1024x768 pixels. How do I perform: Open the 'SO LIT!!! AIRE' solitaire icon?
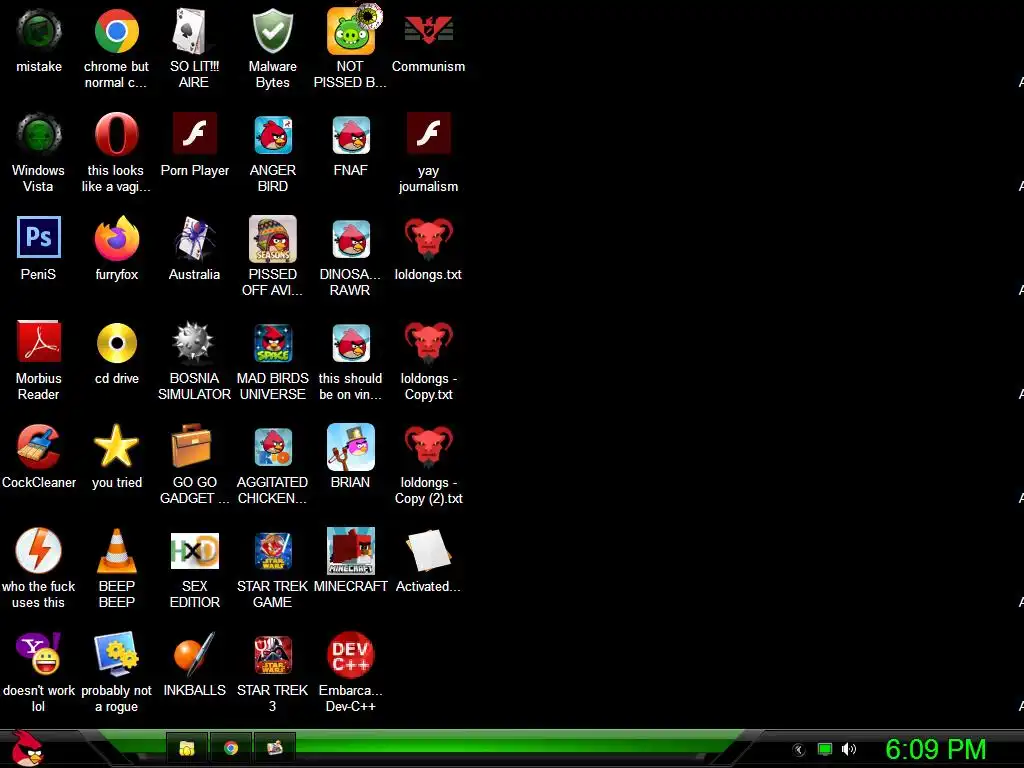194,31
